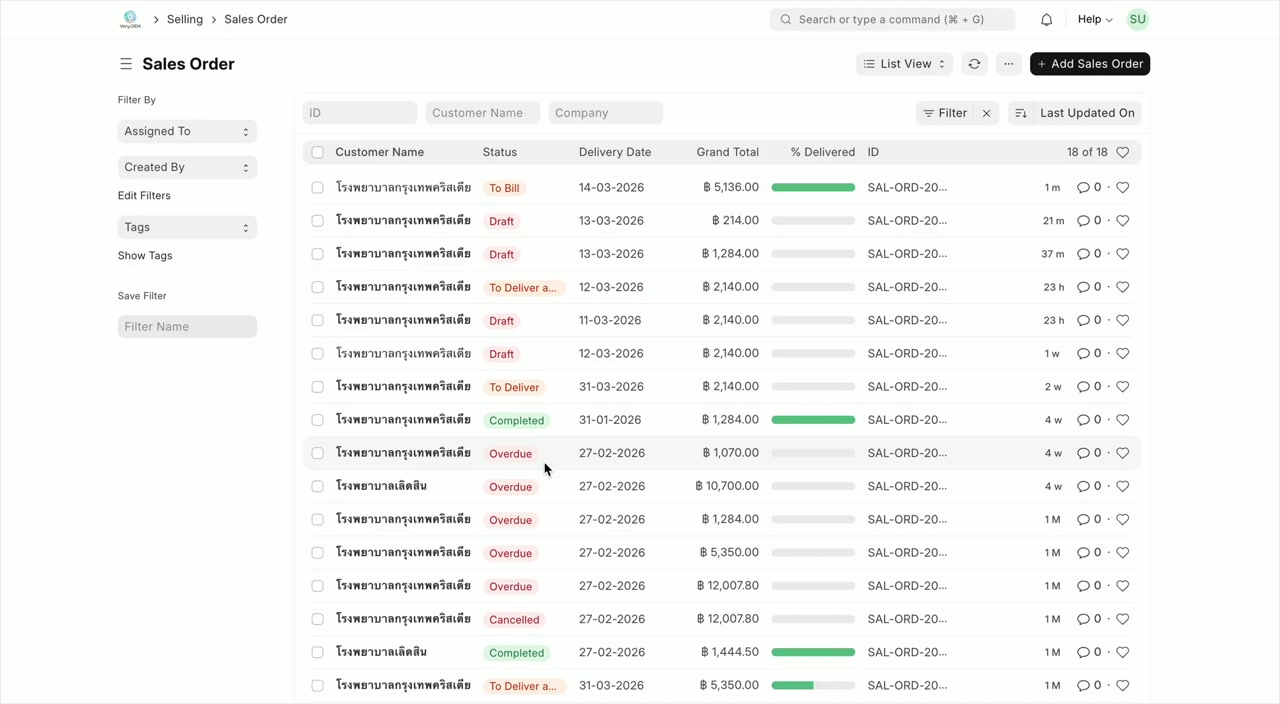
Task: Click the Add Sales Order button
Action: pos(1089,63)
